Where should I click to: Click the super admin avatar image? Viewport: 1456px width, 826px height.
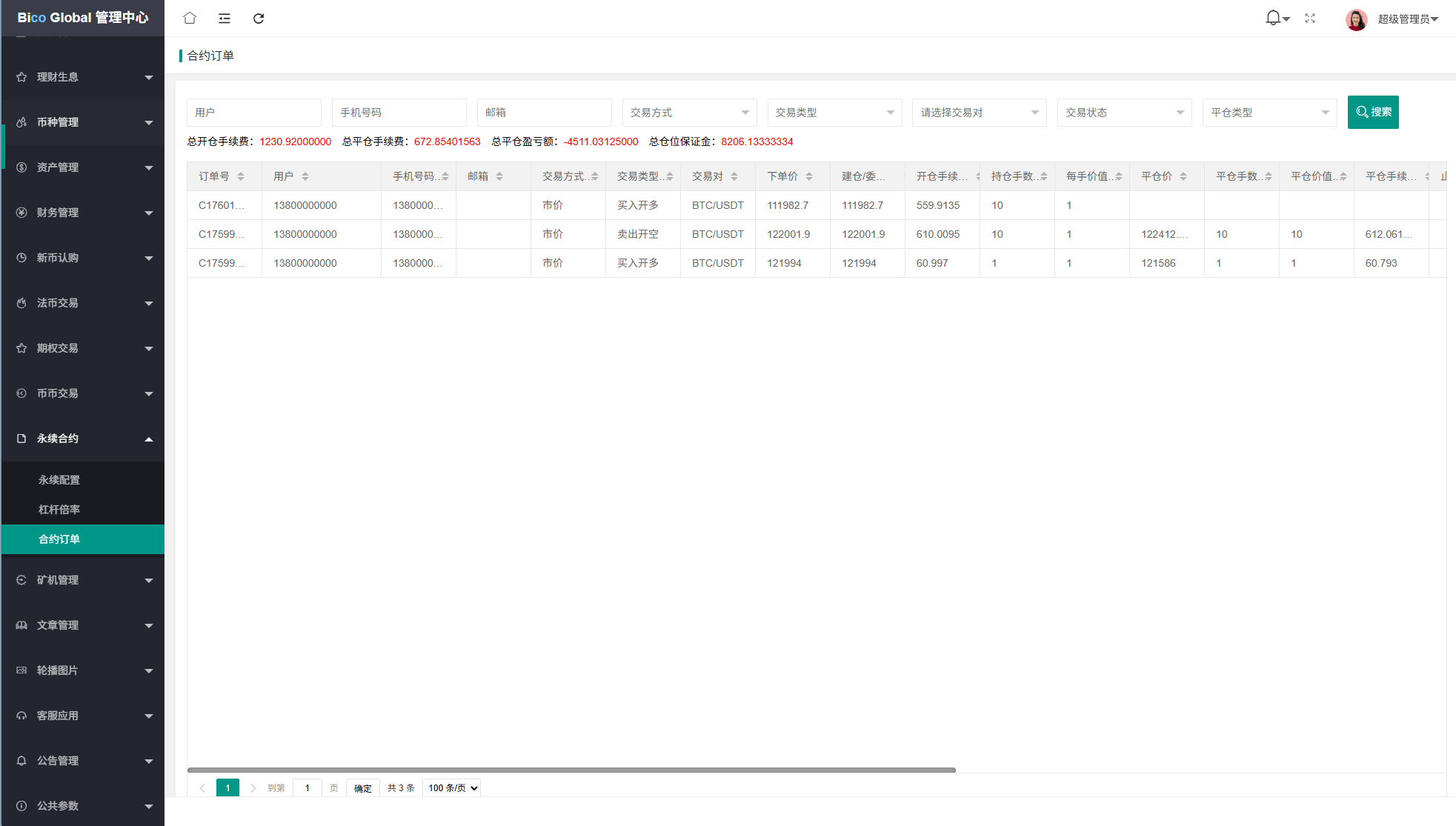coord(1356,19)
